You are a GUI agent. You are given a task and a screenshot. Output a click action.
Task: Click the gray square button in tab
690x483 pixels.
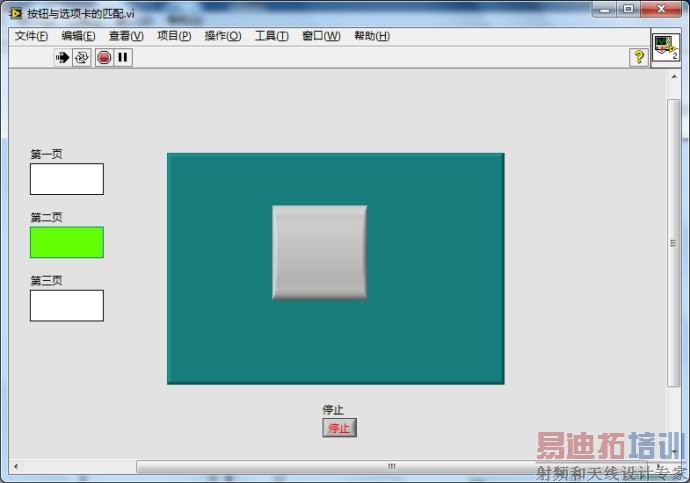pos(320,252)
